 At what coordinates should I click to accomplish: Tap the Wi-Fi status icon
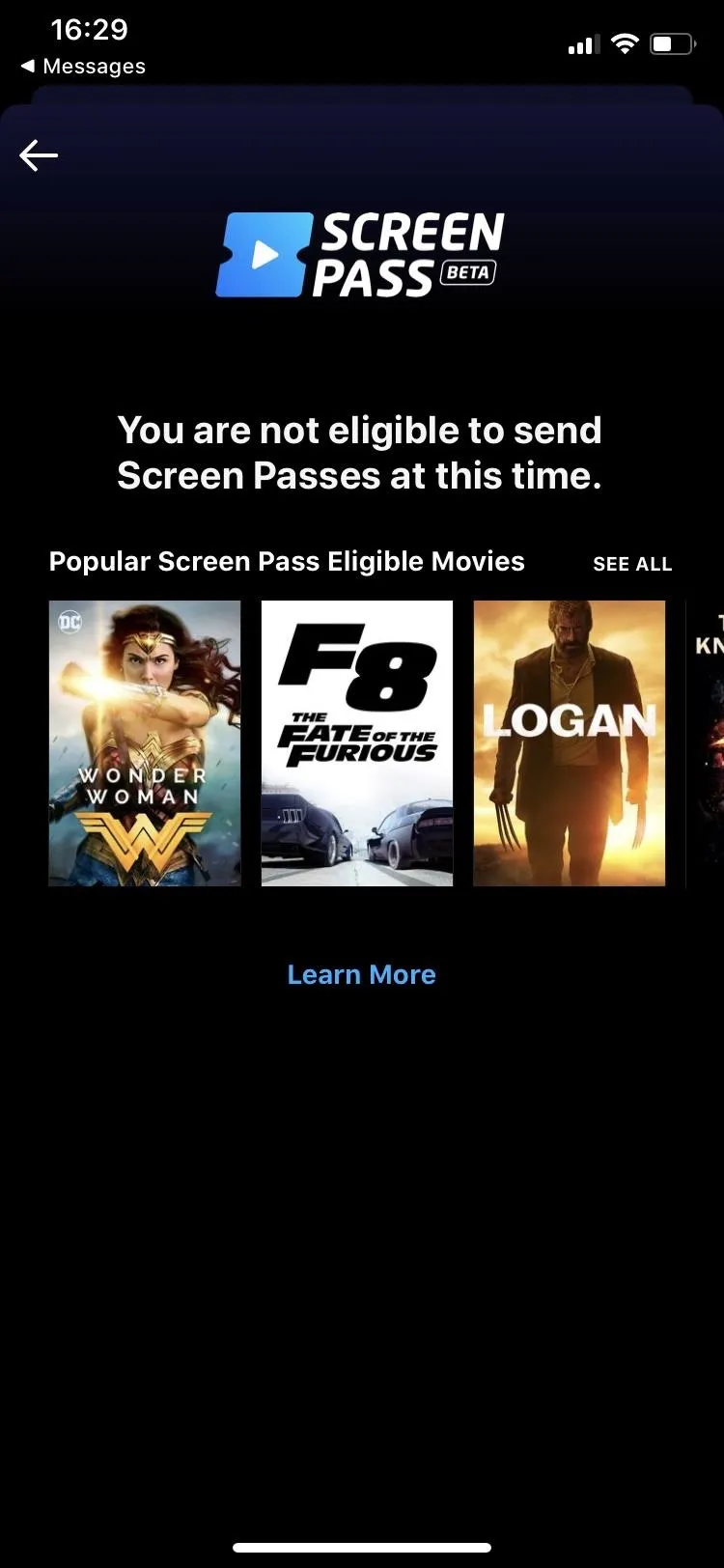pyautogui.click(x=626, y=43)
